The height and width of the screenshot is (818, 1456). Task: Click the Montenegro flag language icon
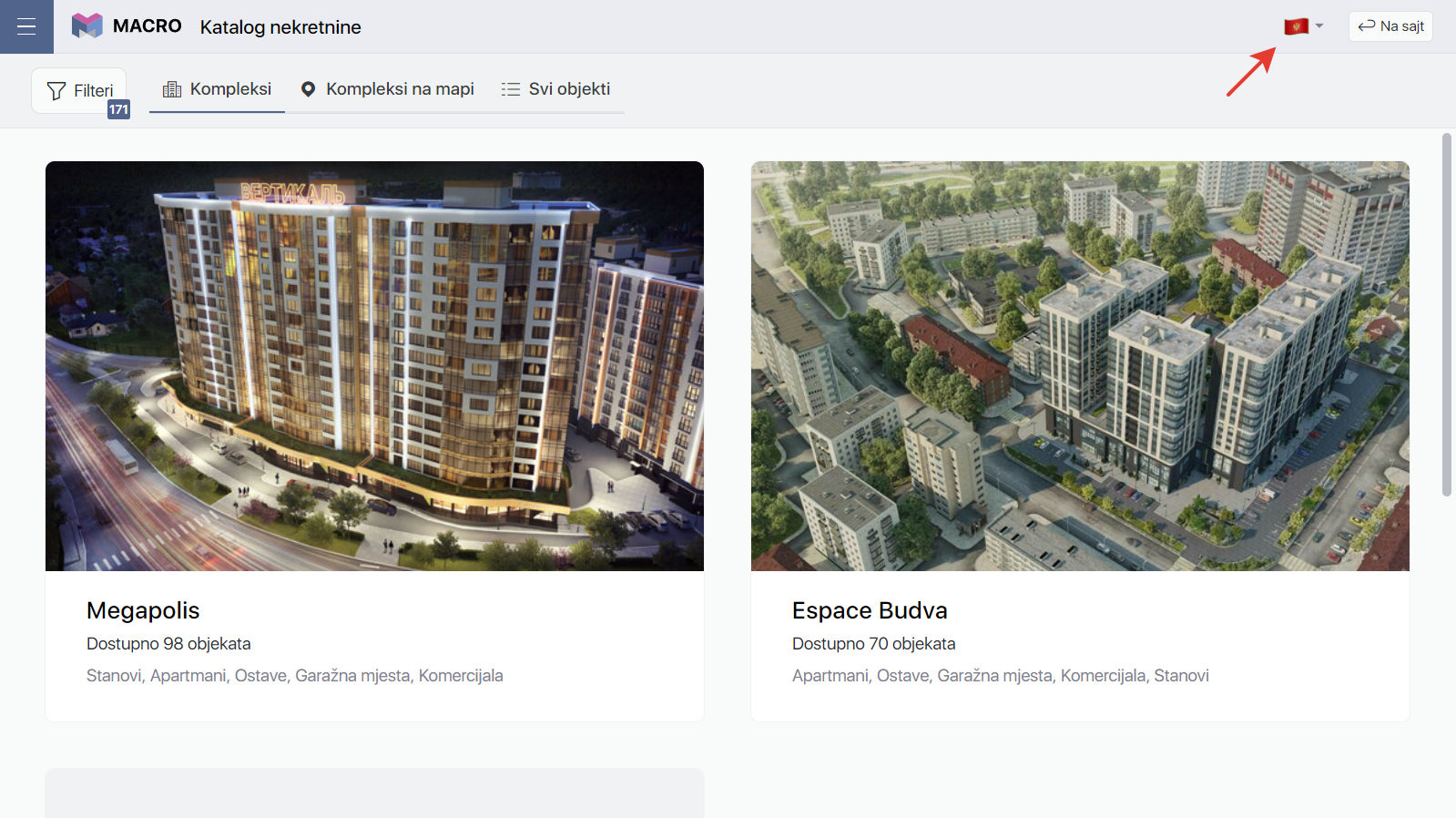(1296, 26)
